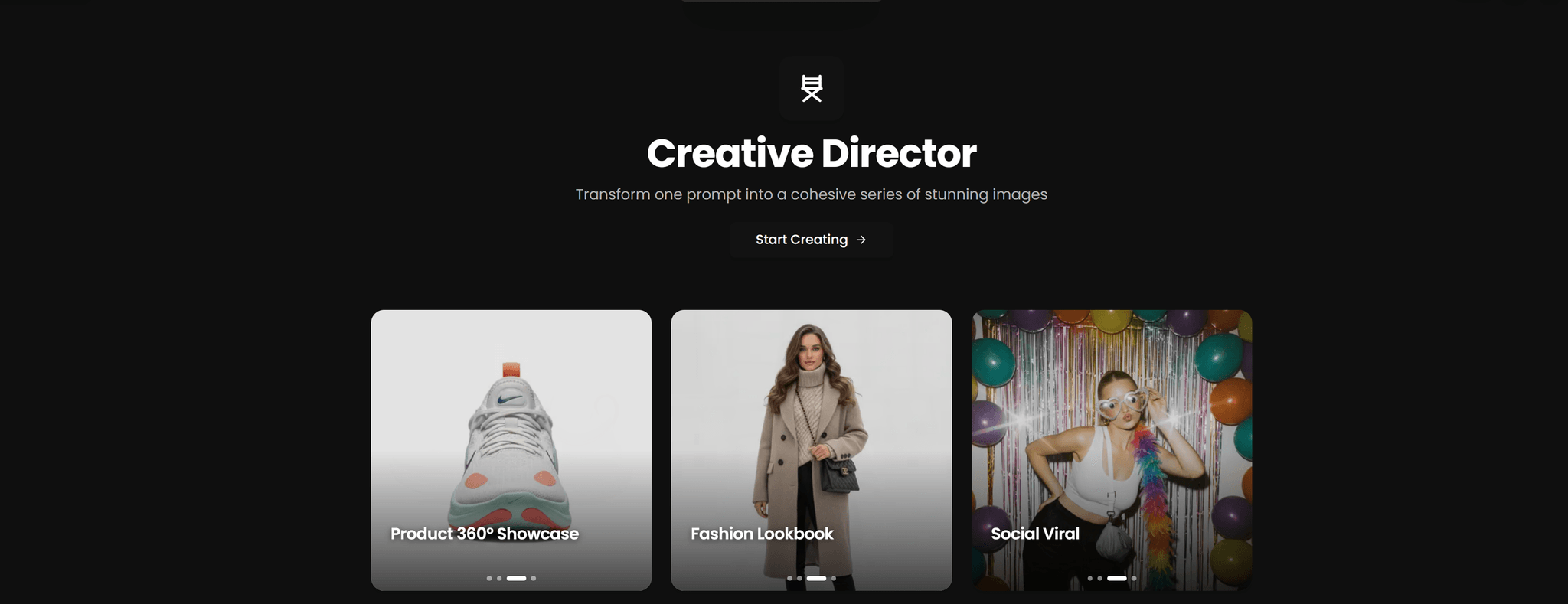Click the 'Transform one prompt' subtitle text
This screenshot has height=604, width=1568.
pyautogui.click(x=812, y=194)
